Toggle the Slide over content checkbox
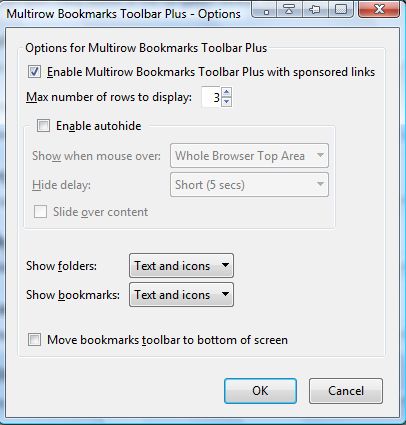Screen dimensions: 406x425 pos(40,212)
